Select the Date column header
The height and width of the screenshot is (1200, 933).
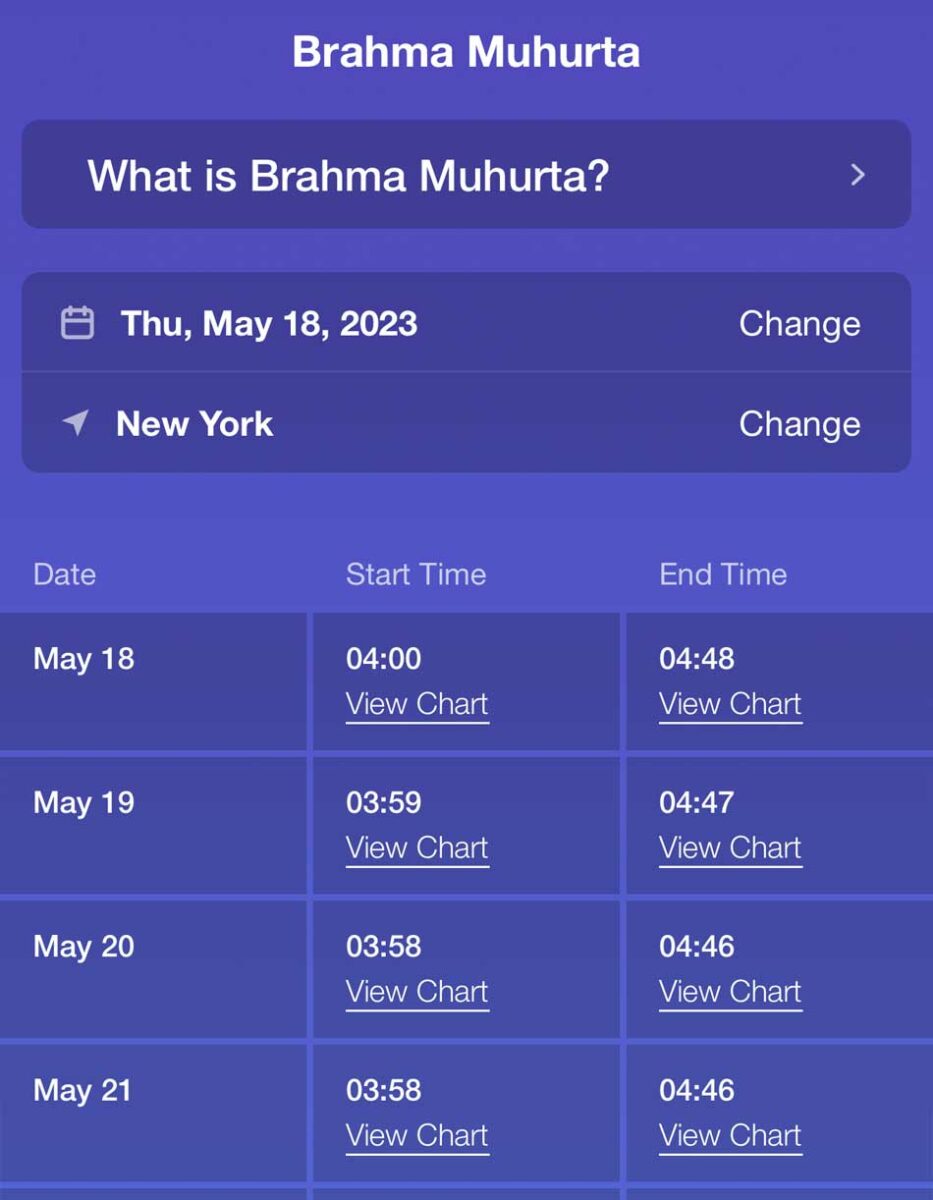click(x=63, y=574)
